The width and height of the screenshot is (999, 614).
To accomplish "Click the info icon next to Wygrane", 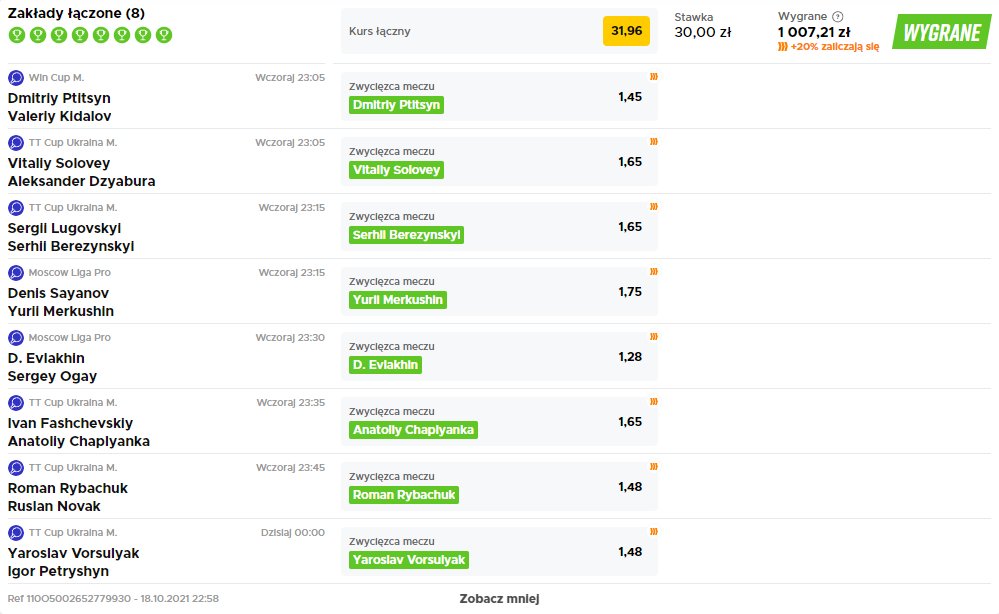I will pos(838,17).
